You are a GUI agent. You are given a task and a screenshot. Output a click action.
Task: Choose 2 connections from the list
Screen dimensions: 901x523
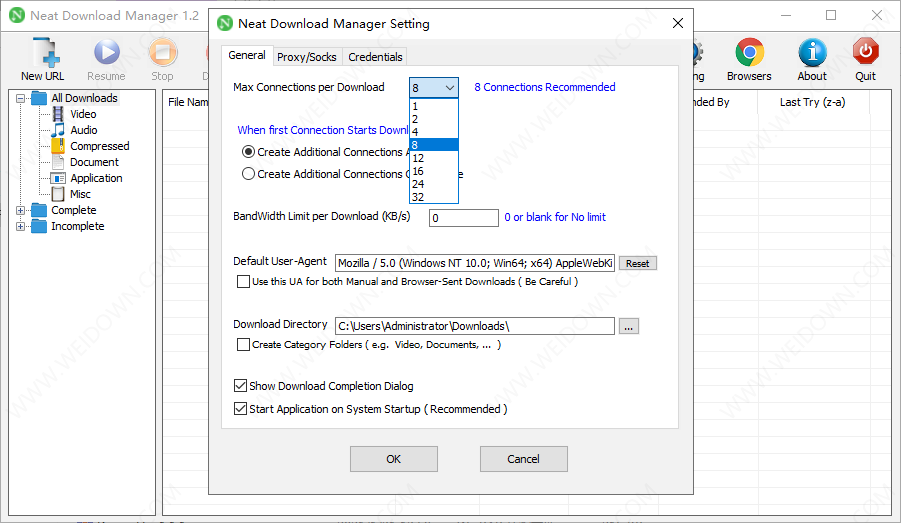point(434,119)
